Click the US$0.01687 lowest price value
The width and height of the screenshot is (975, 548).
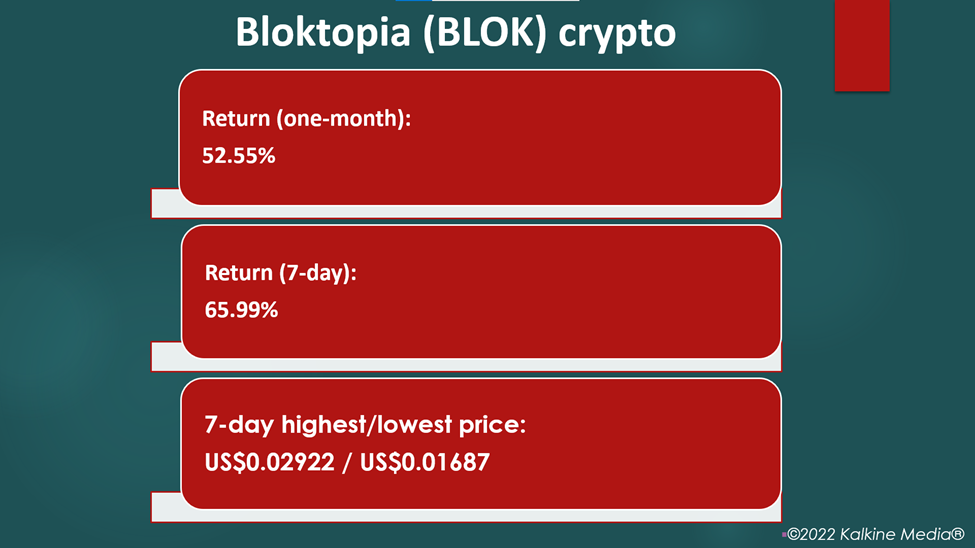coord(425,462)
